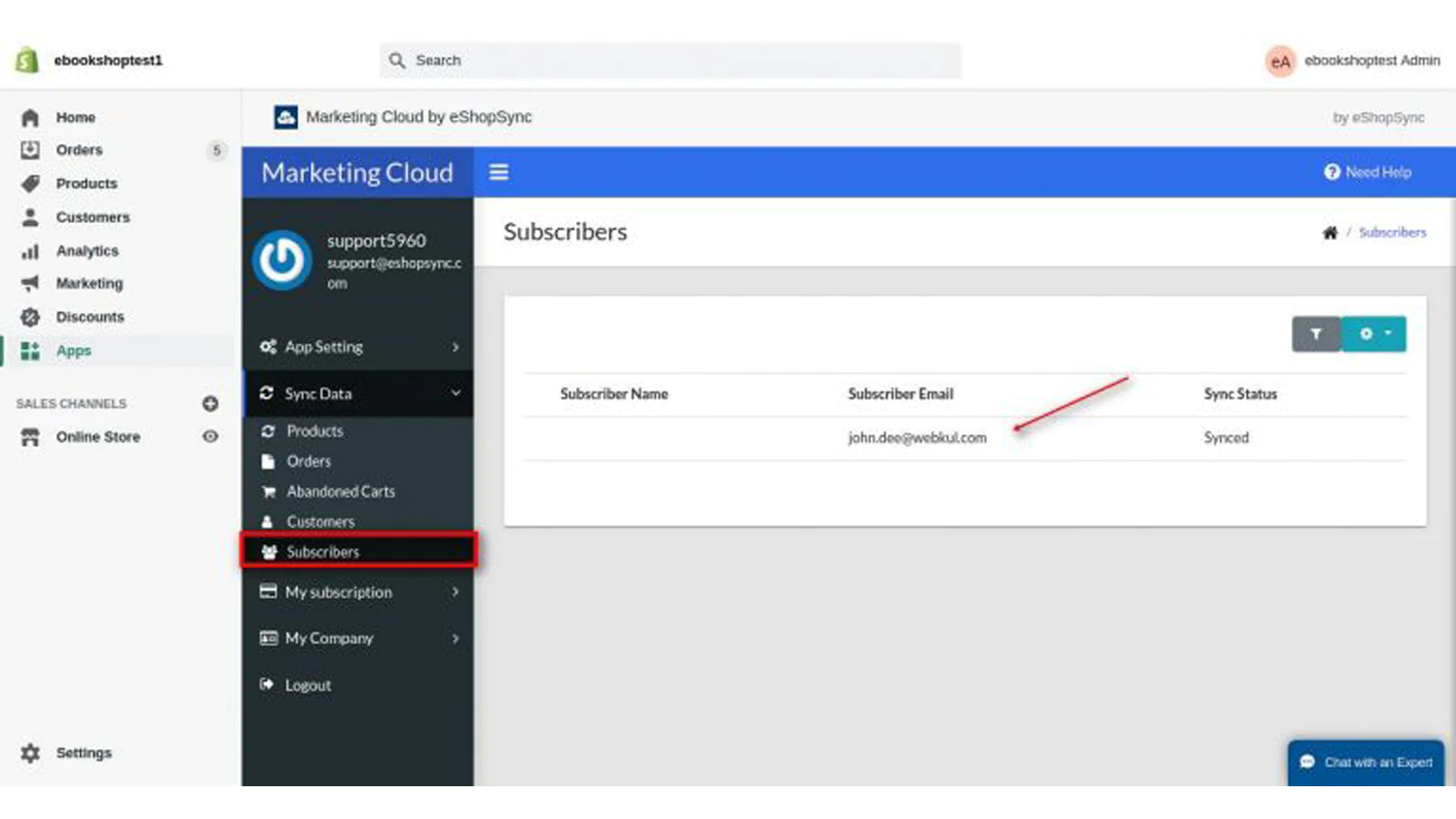1456x819 pixels.
Task: Click the chat bubble icon
Action: coord(1308,763)
